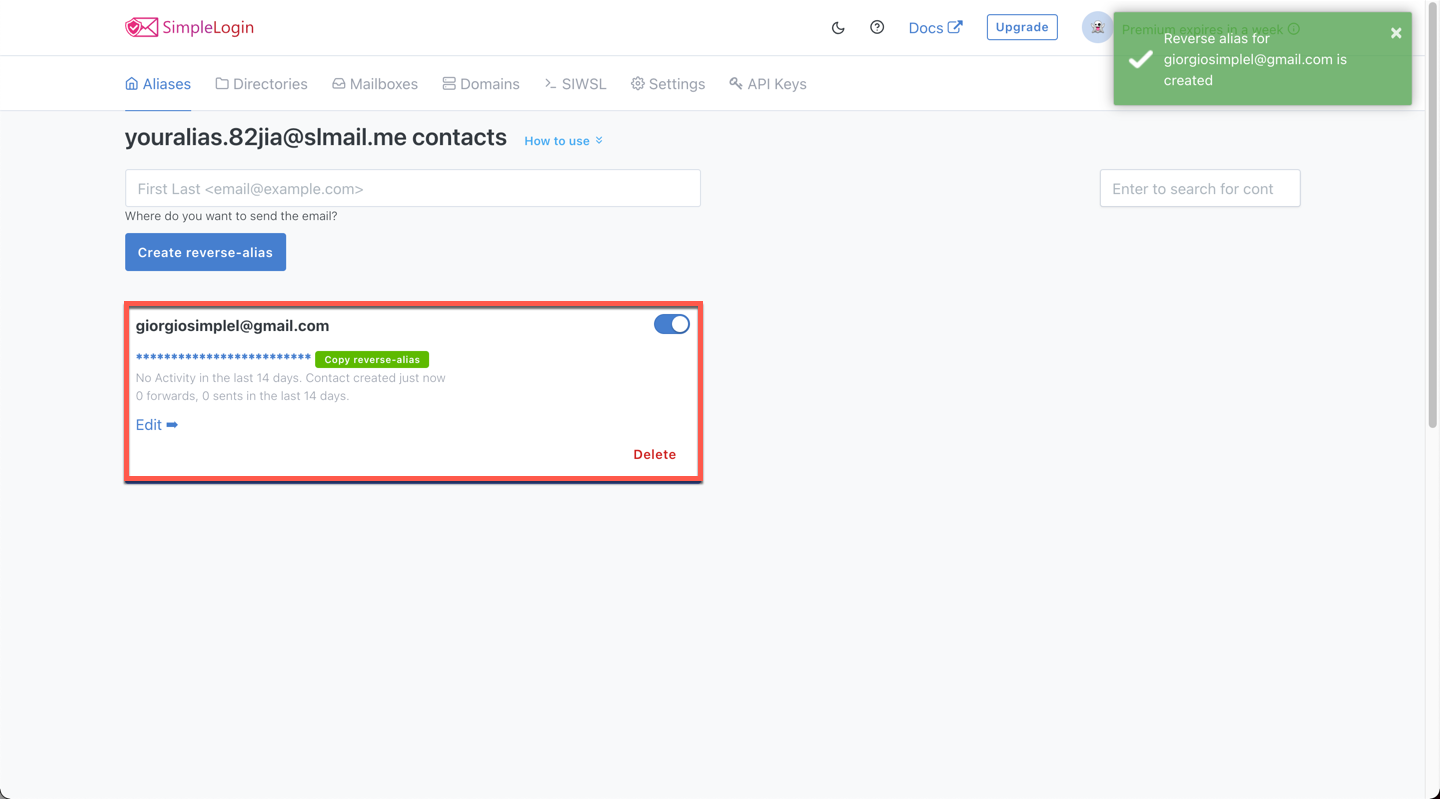This screenshot has height=799, width=1440.
Task: Open the profile avatar icon
Action: [1097, 27]
